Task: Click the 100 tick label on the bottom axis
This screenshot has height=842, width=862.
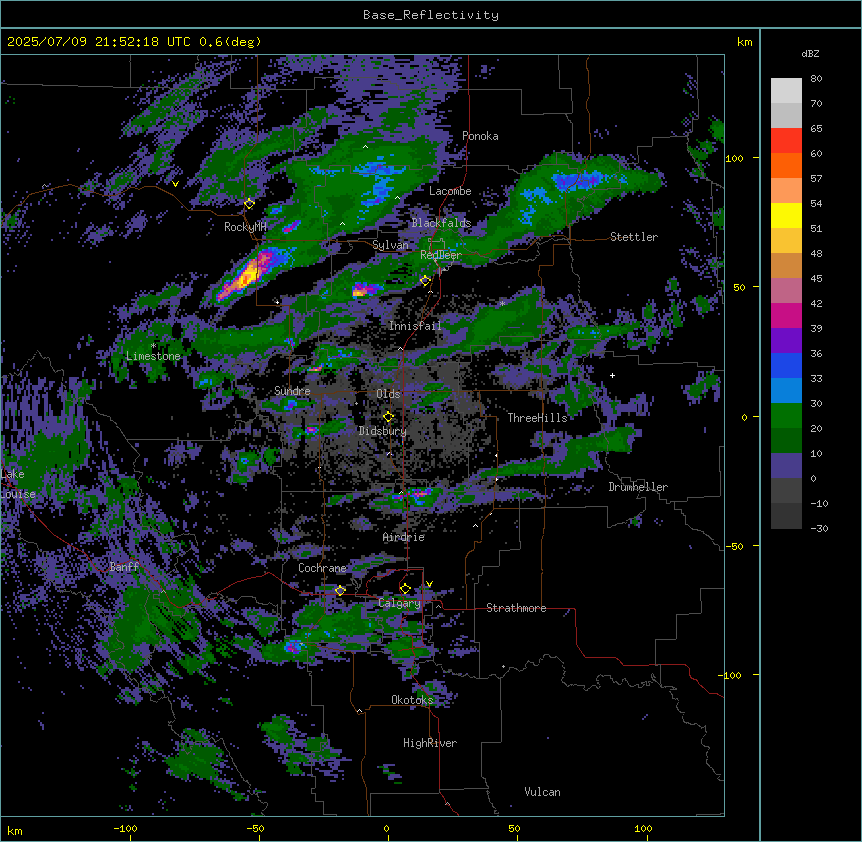Action: coord(643,828)
